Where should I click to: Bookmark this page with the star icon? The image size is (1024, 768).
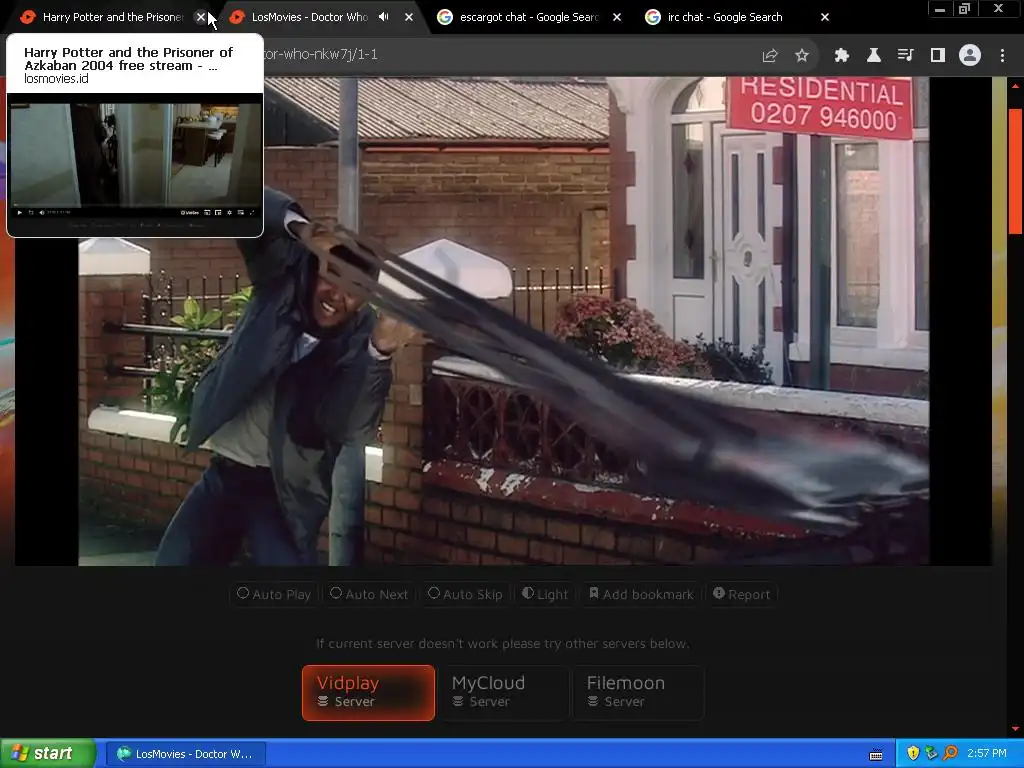tap(802, 56)
